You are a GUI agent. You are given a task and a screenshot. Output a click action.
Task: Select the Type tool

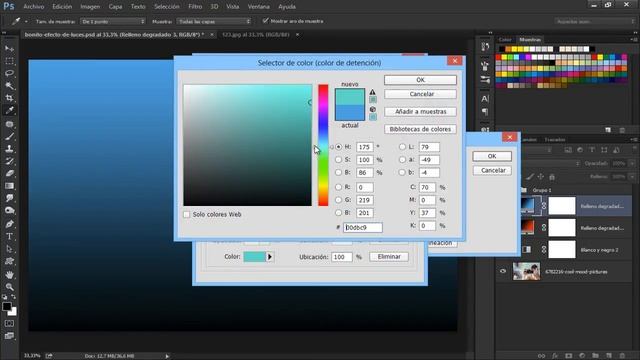click(9, 236)
